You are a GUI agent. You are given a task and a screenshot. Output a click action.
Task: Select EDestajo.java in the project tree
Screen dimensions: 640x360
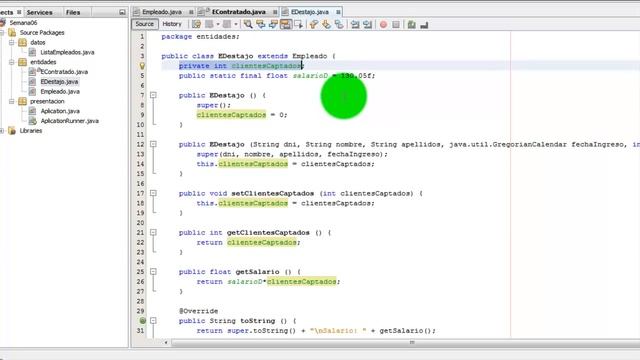[59, 82]
